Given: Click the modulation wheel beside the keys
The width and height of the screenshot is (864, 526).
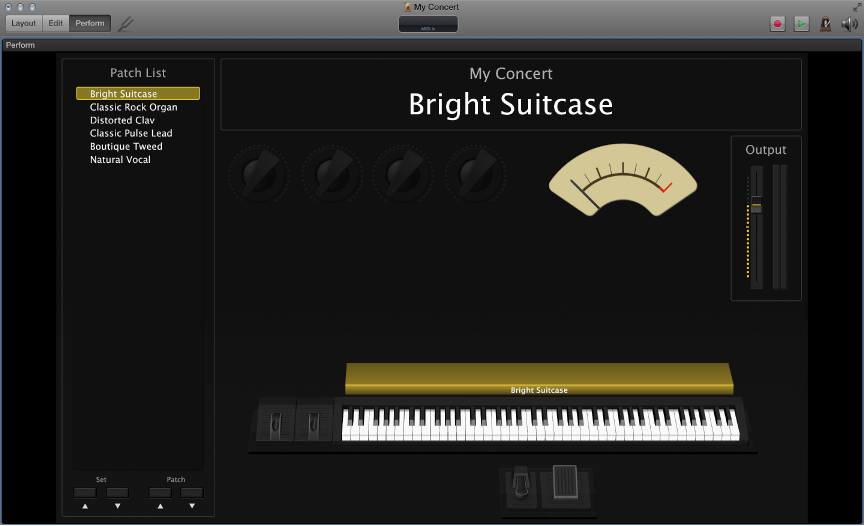Looking at the screenshot, I should pos(313,423).
